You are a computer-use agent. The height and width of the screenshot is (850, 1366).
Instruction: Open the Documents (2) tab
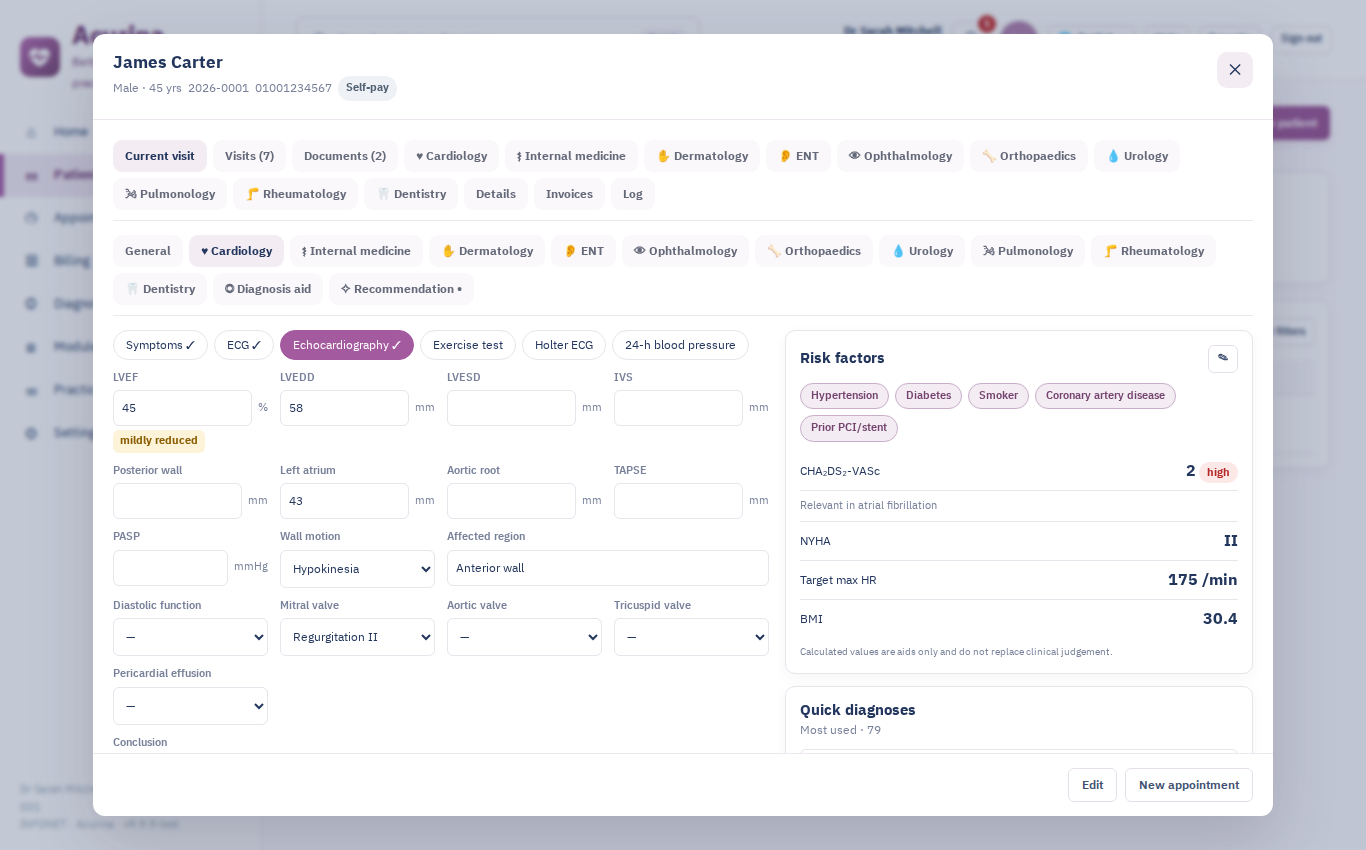click(x=345, y=156)
